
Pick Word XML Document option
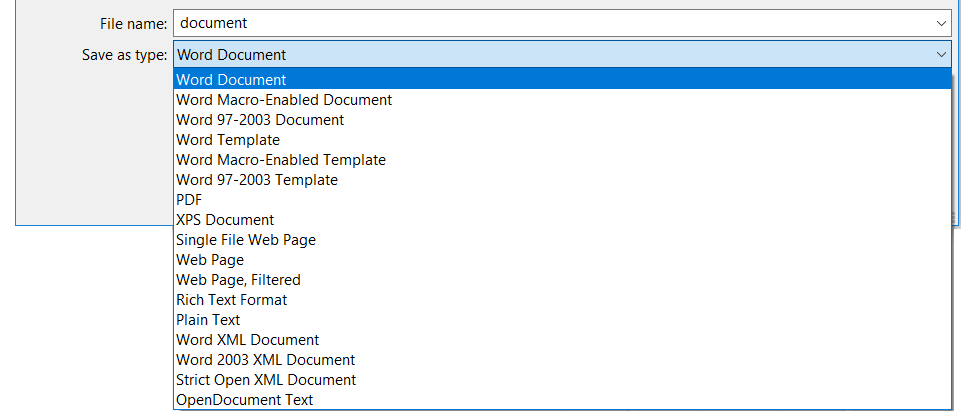[x=562, y=340]
